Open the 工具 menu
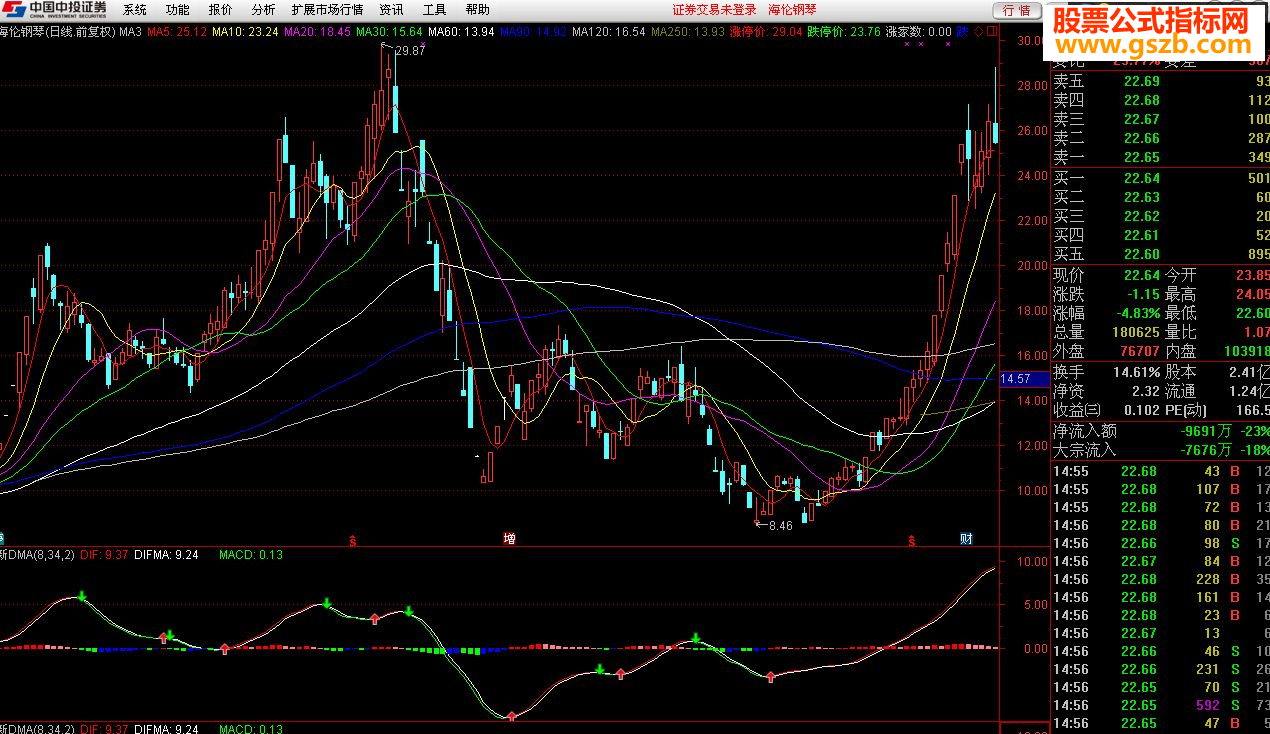Screen dimensions: 1270x734 [434, 10]
